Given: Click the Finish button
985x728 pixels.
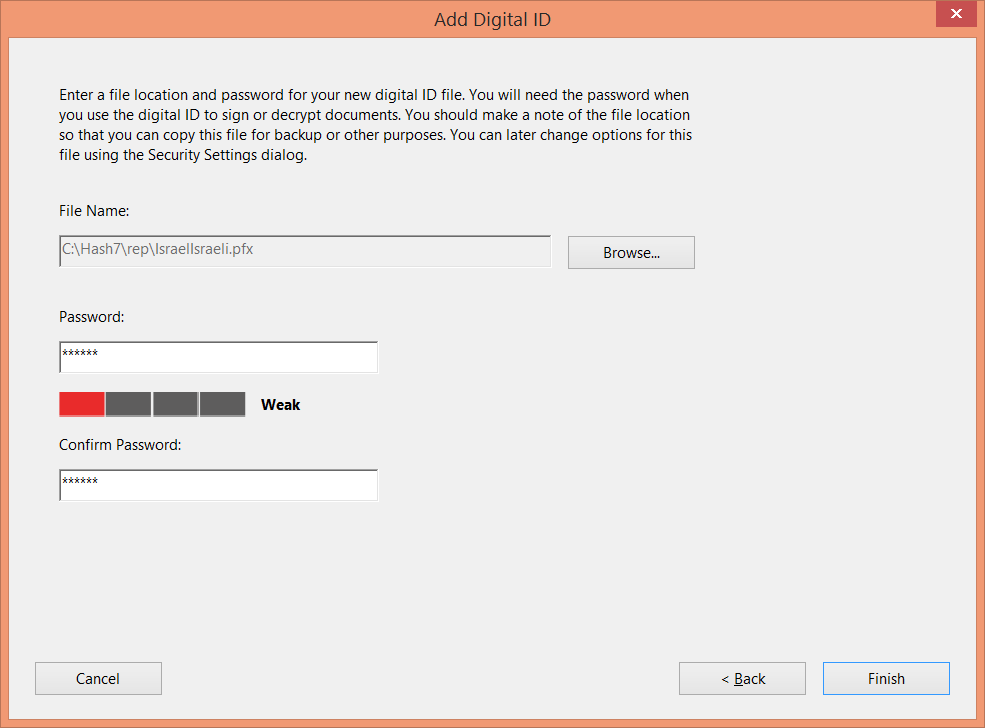Looking at the screenshot, I should tap(886, 678).
